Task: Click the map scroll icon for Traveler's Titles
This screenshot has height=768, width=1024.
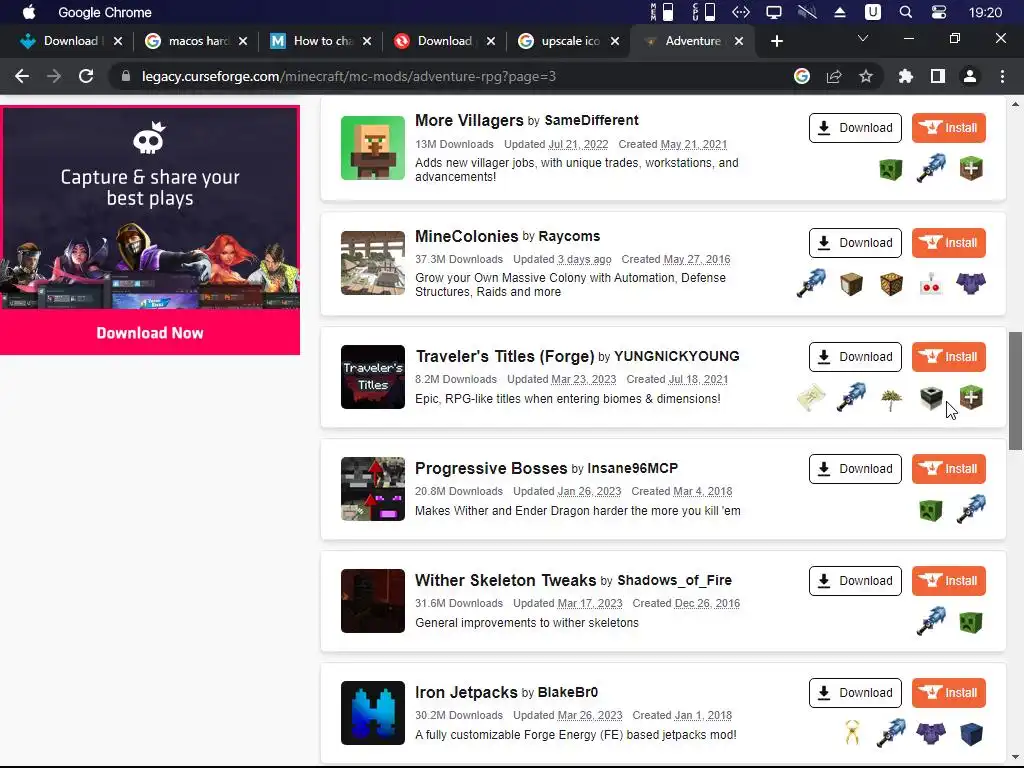Action: coord(811,398)
